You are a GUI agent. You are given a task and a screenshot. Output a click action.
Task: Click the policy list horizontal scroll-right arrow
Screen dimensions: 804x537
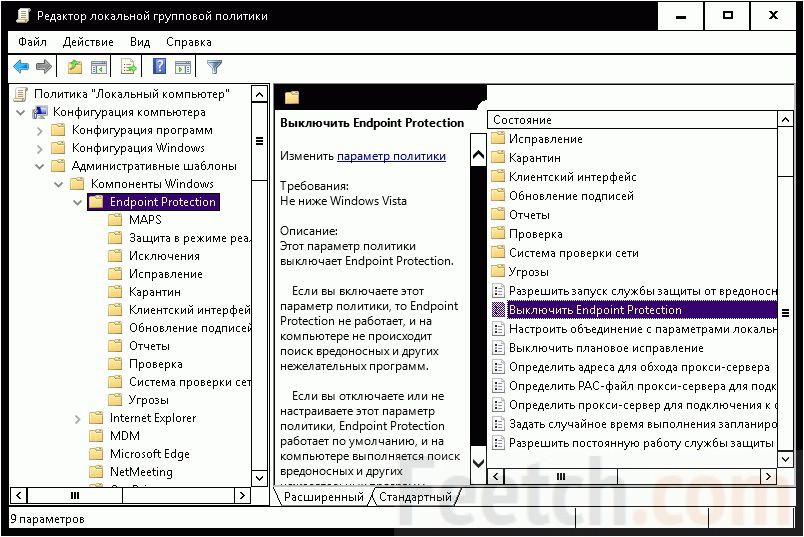tap(768, 476)
